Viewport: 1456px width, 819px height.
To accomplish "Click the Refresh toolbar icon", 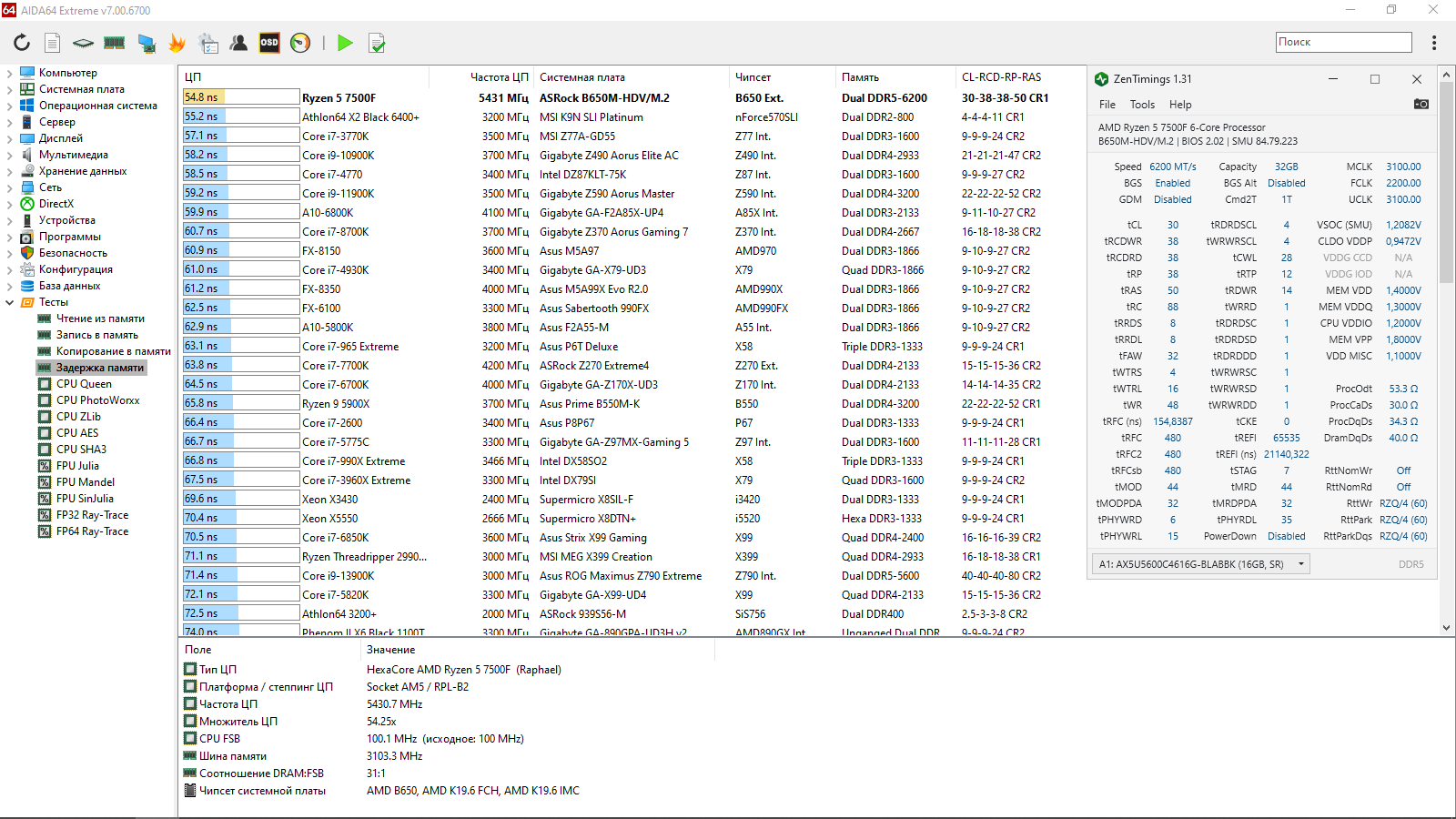I will pyautogui.click(x=22, y=43).
